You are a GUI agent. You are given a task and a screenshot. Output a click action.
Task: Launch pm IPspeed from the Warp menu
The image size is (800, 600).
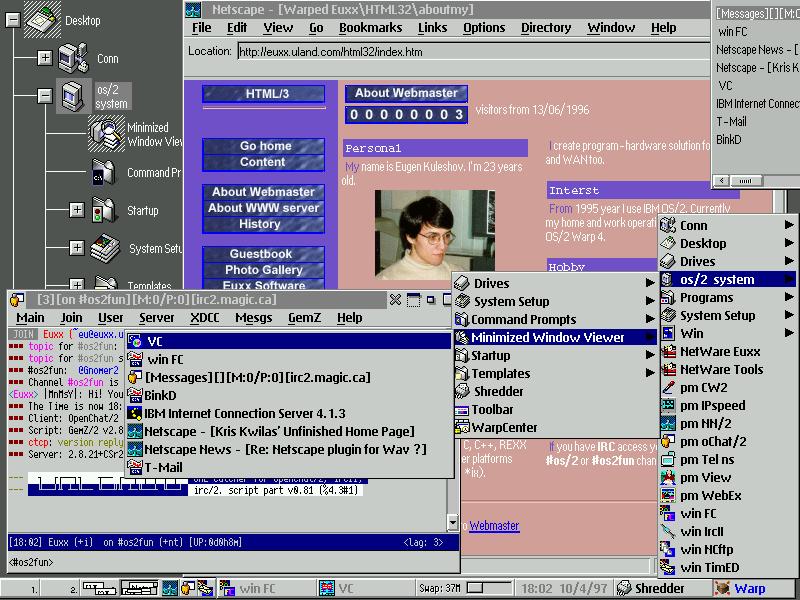click(x=712, y=405)
